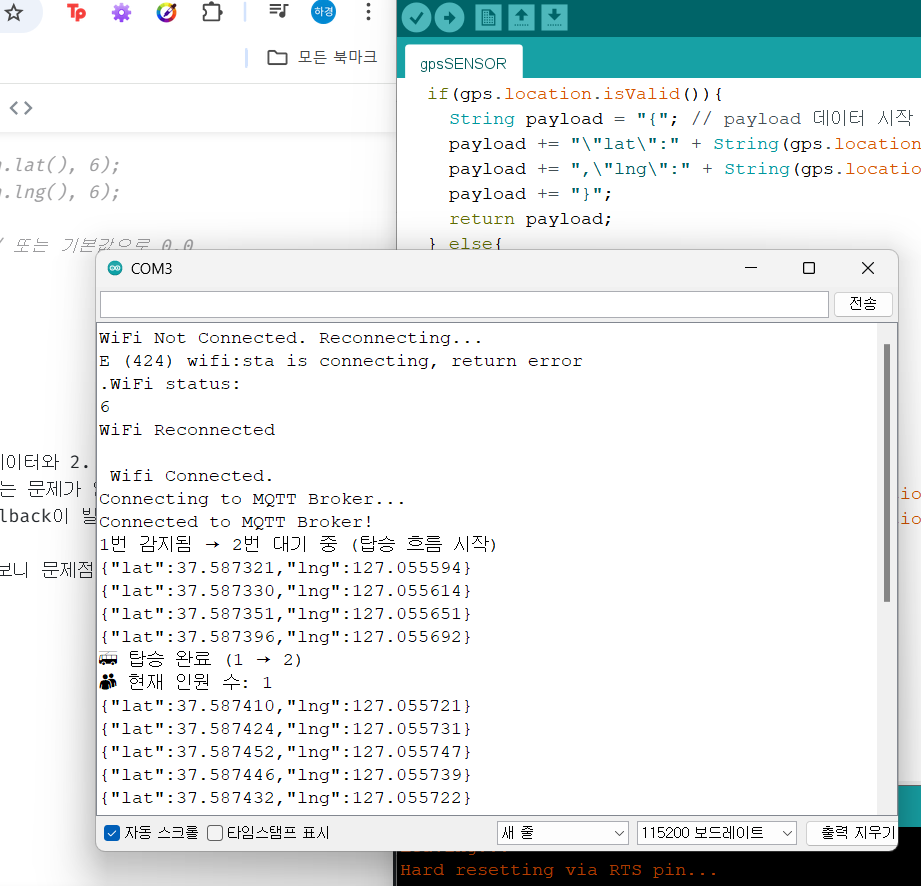Click the 'E (424) wifi:sta is connecting' line
The image size is (921, 886).
click(x=341, y=361)
